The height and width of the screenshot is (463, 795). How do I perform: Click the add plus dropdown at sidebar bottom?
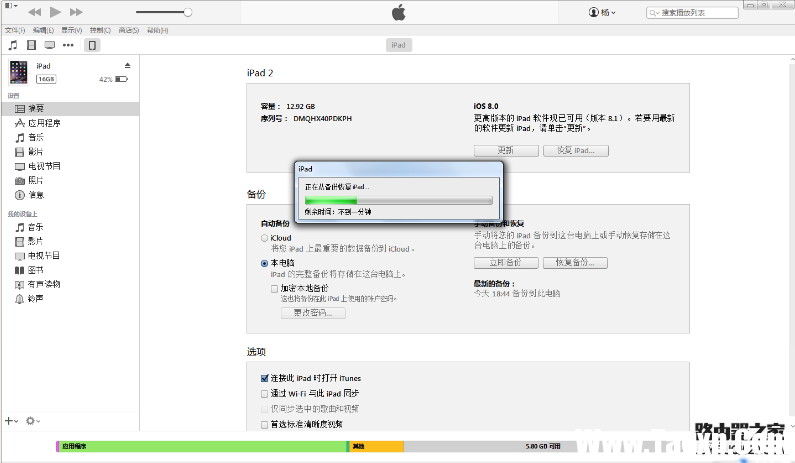pos(12,421)
